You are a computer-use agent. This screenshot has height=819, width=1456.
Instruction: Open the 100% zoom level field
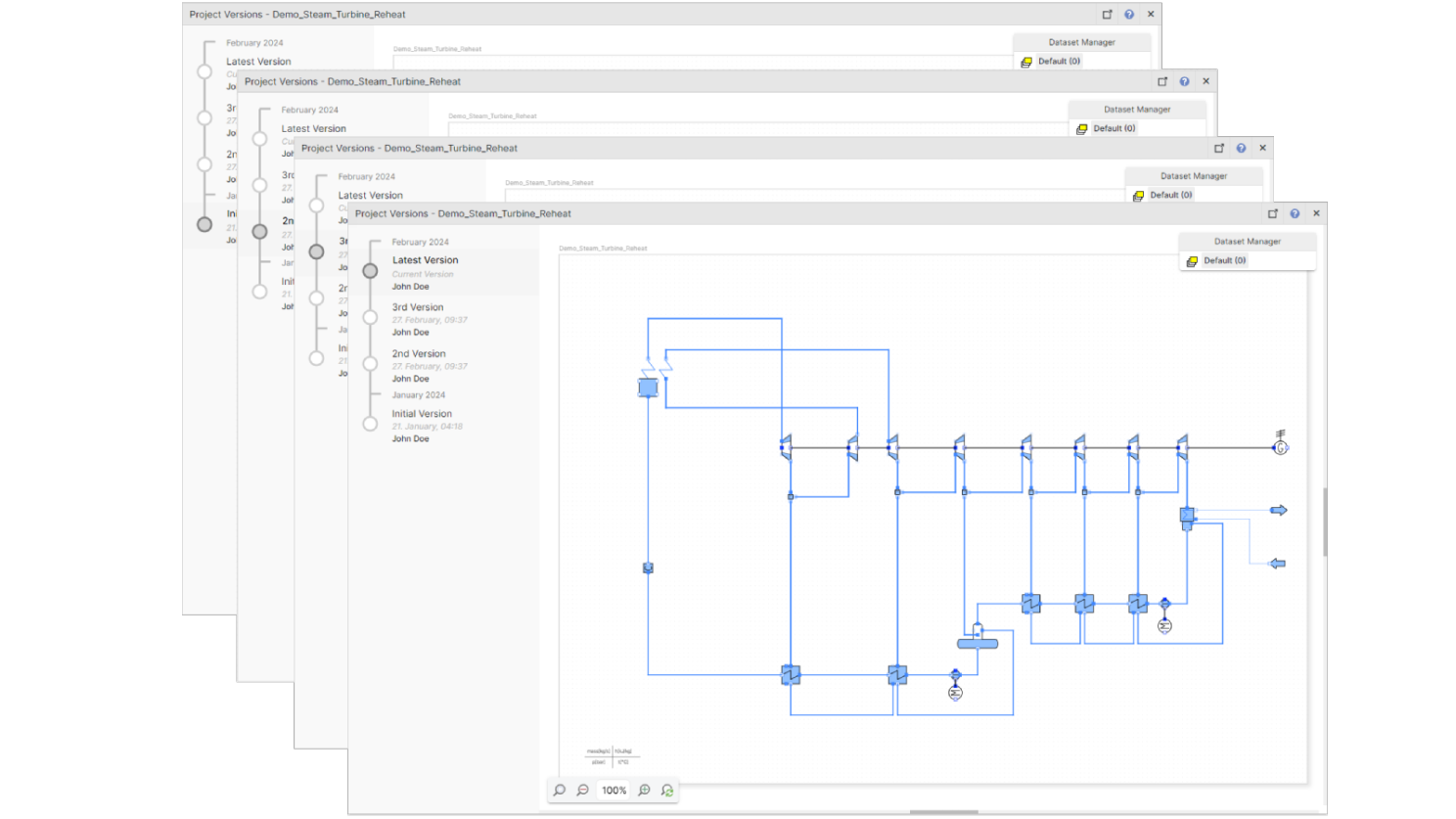tap(614, 791)
